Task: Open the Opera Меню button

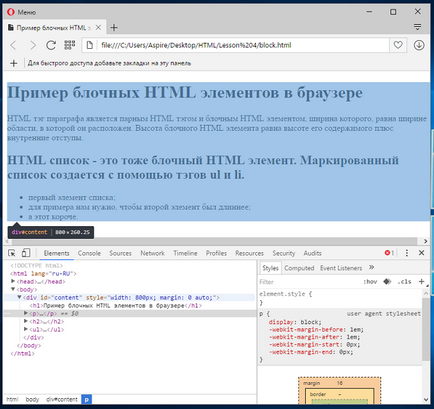Action: tap(21, 12)
